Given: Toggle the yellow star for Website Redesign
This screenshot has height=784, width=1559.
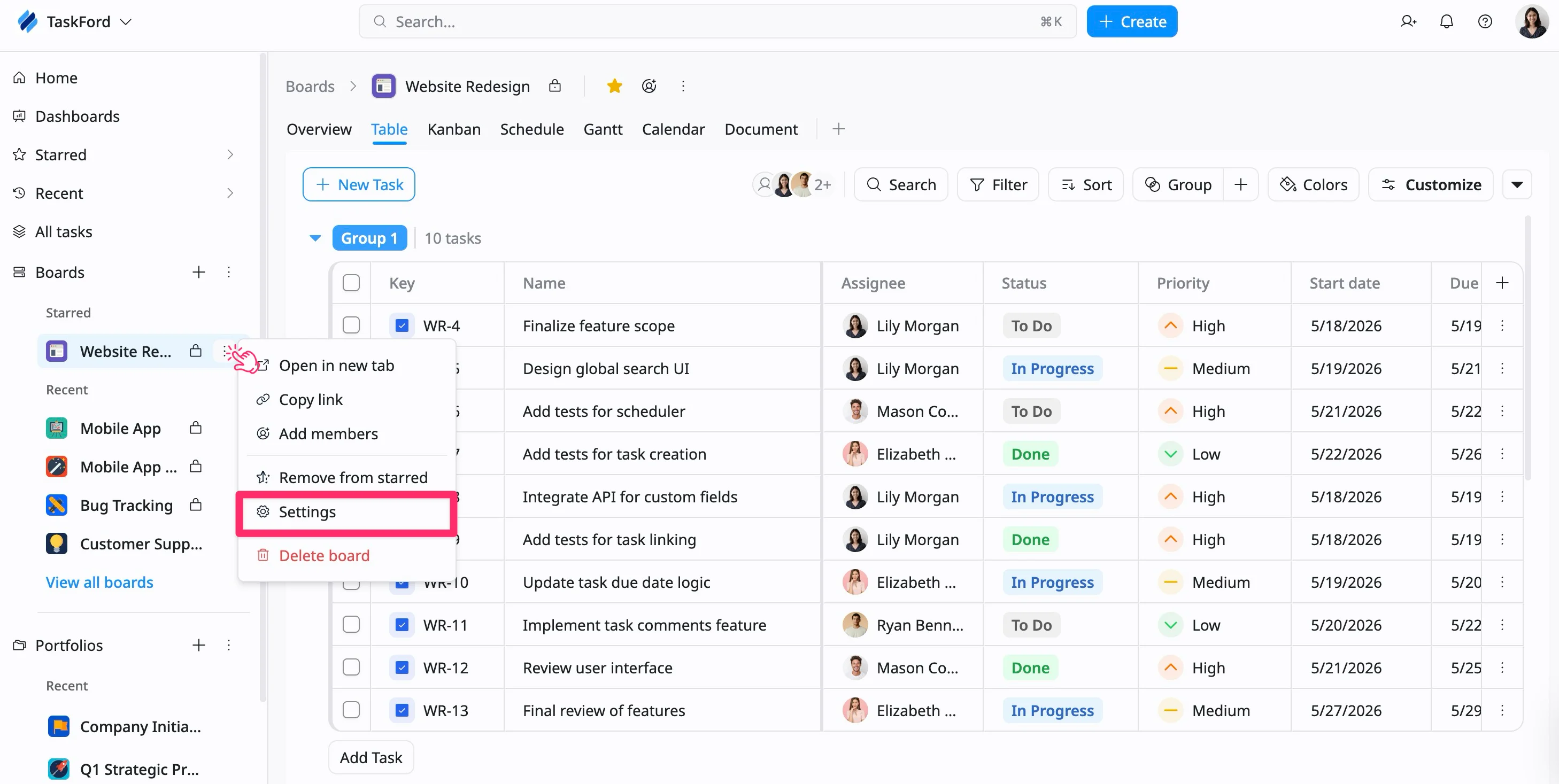Looking at the screenshot, I should [614, 86].
